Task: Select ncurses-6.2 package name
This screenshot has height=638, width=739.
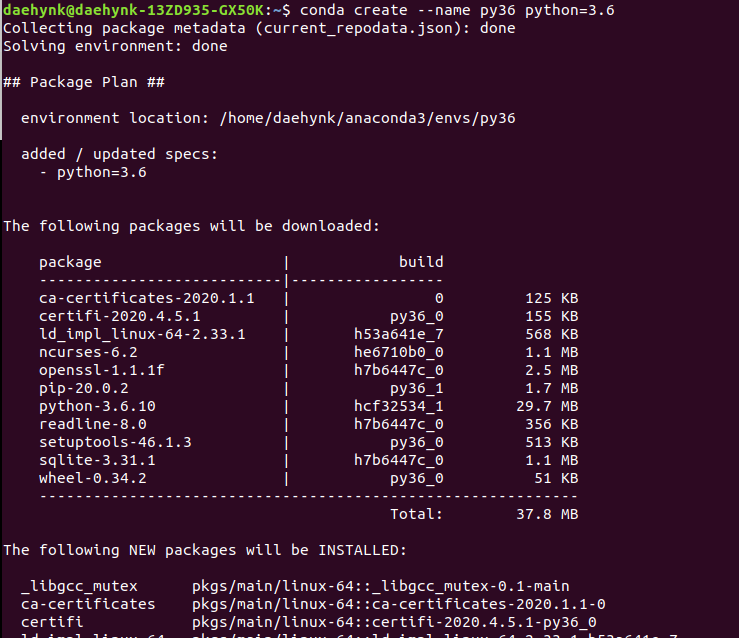Action: pyautogui.click(x=88, y=352)
